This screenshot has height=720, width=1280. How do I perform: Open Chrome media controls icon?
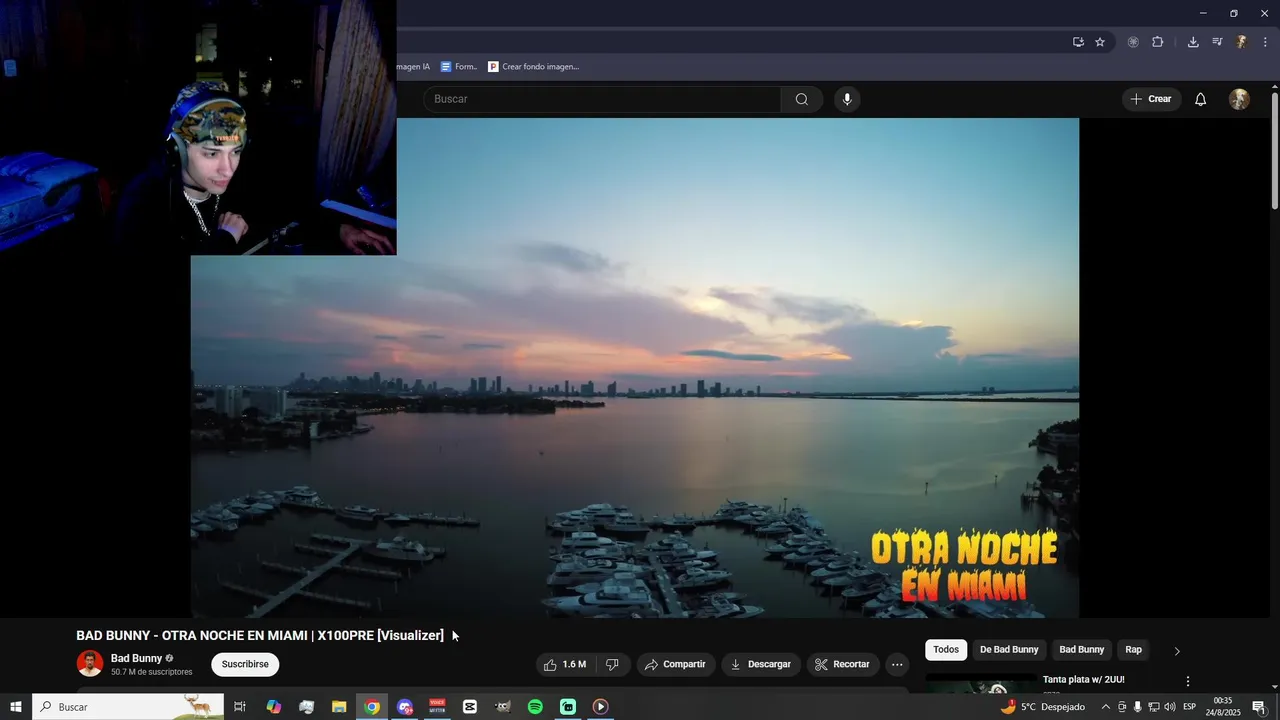coord(1217,42)
